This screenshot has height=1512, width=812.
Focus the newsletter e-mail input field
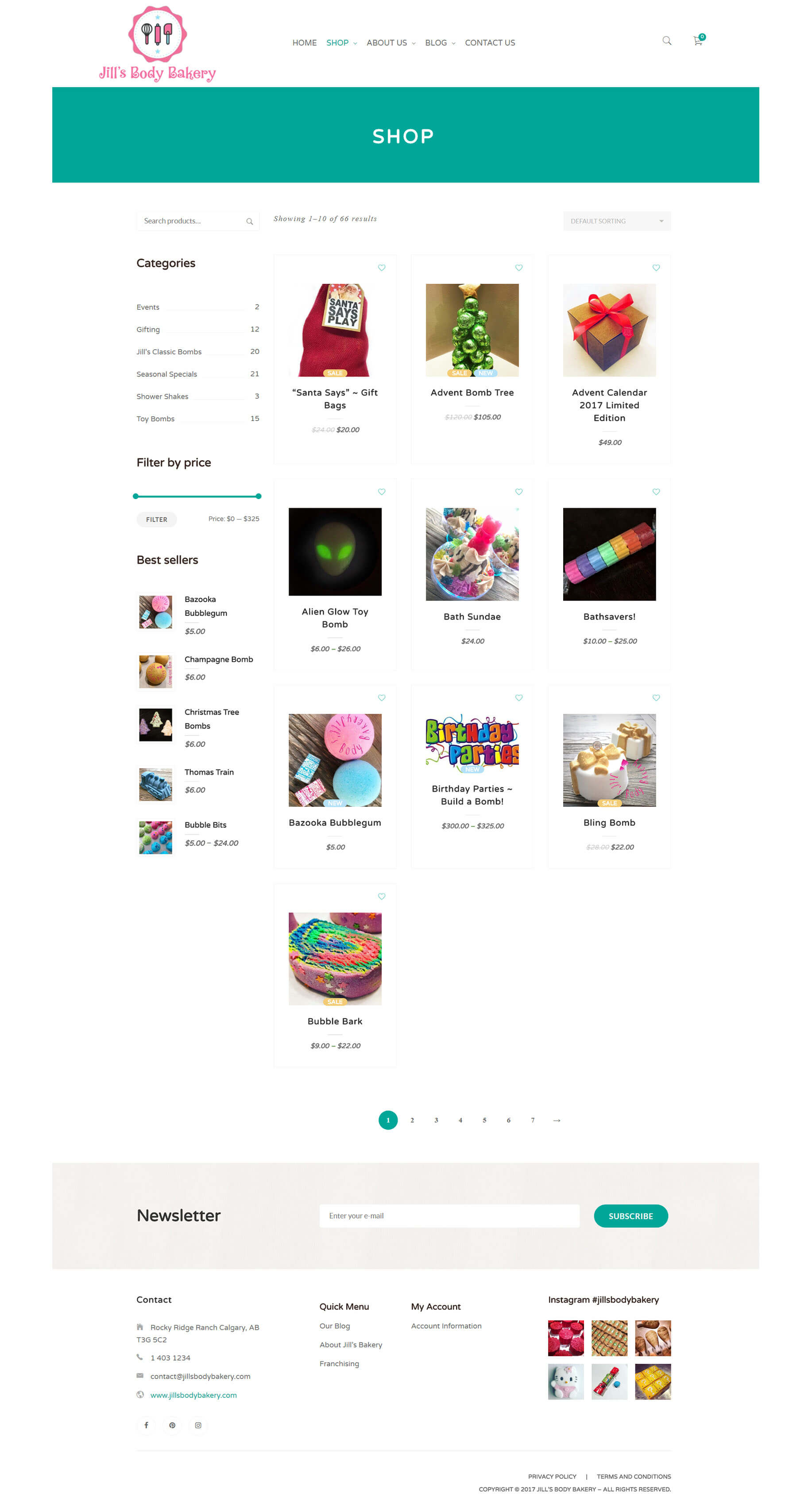[449, 1216]
